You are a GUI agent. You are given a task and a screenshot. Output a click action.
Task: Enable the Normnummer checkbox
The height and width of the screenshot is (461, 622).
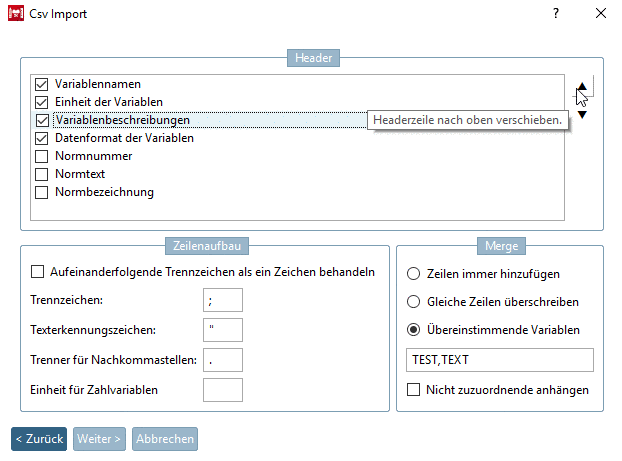tap(42, 156)
